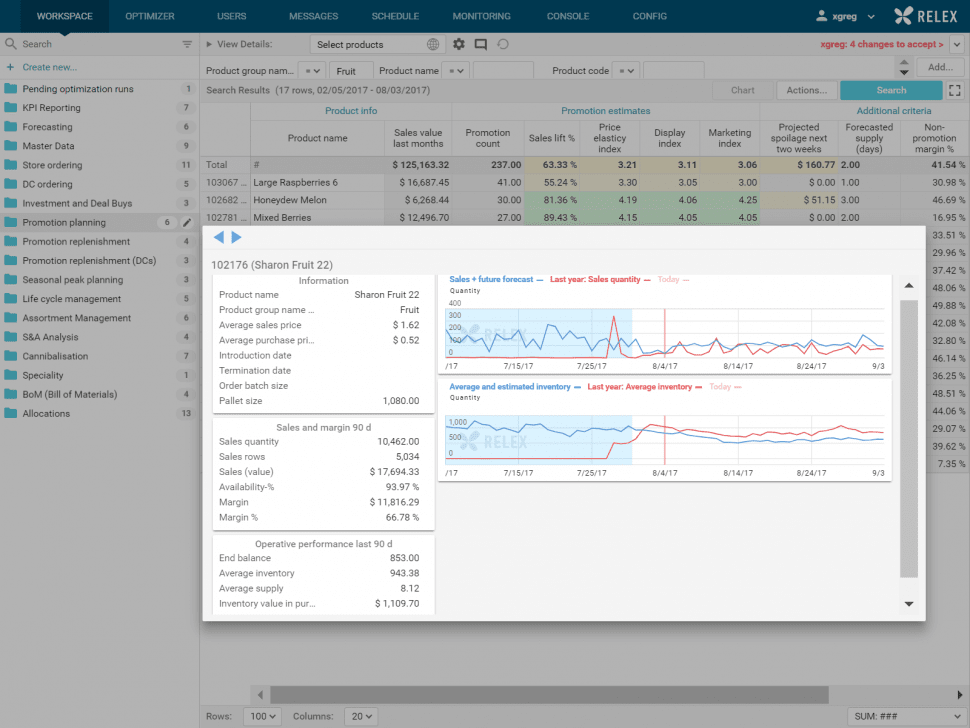Image resolution: width=970 pixels, height=728 pixels.
Task: Click the refresh history icon in the toolbar
Action: coord(505,44)
